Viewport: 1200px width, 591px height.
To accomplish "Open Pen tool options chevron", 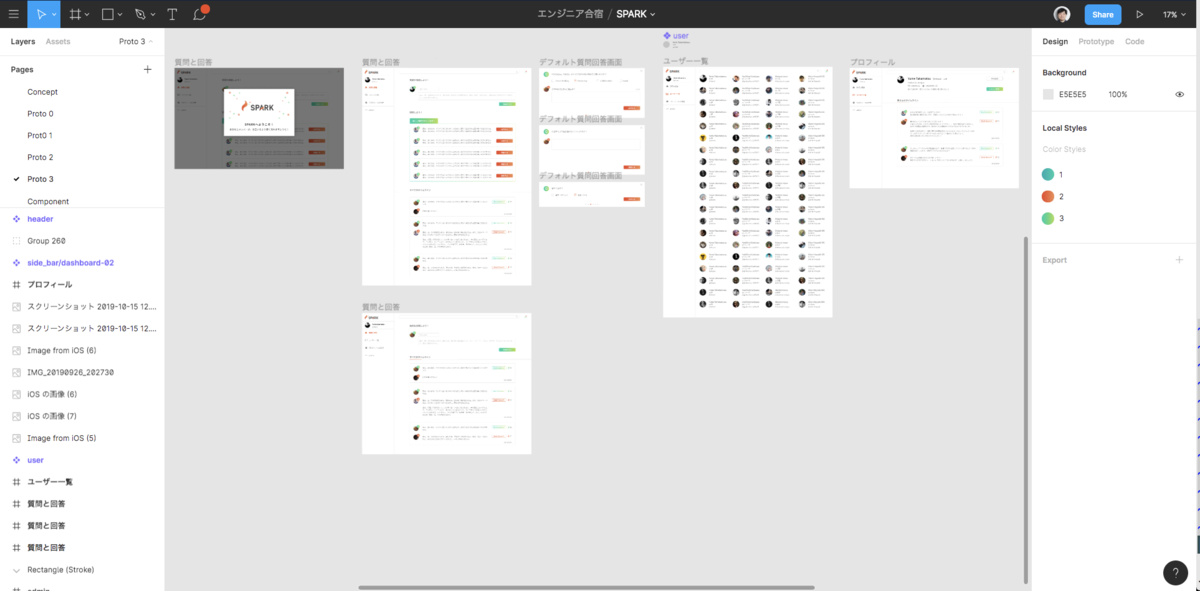I will click(x=153, y=15).
